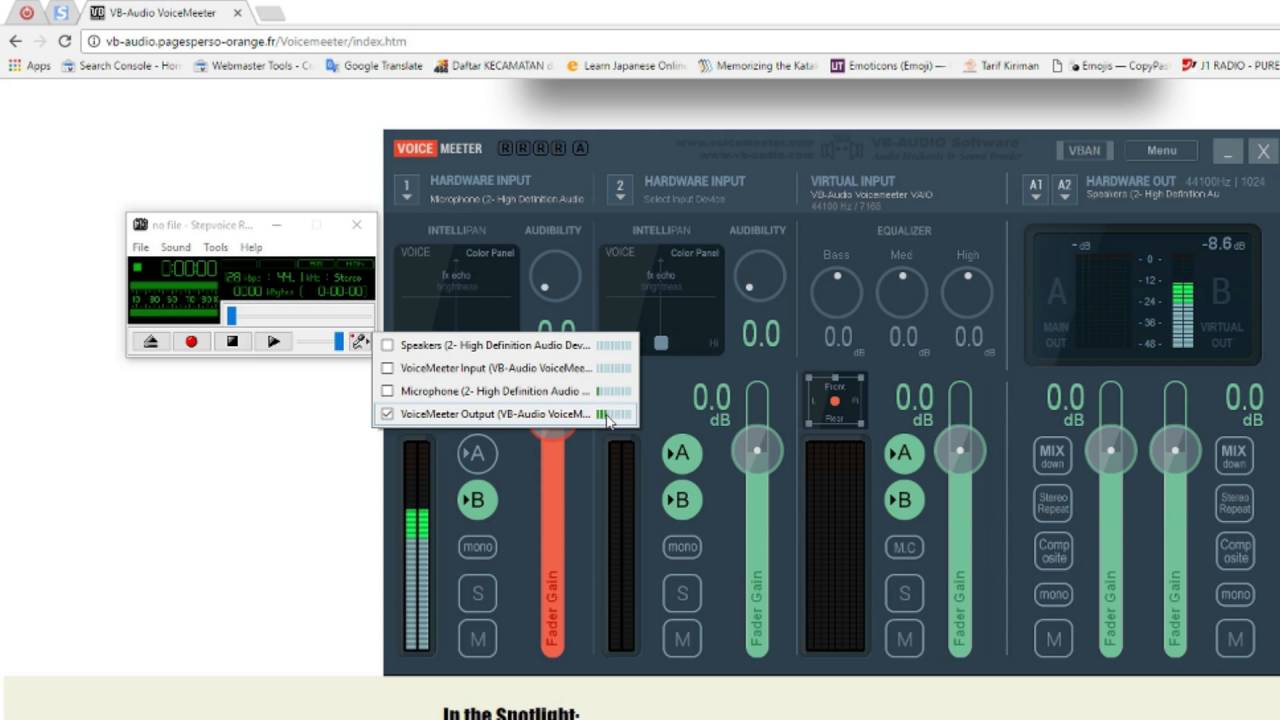
Task: Click the Stop button in Stepvoice Recorder
Action: pos(232,341)
